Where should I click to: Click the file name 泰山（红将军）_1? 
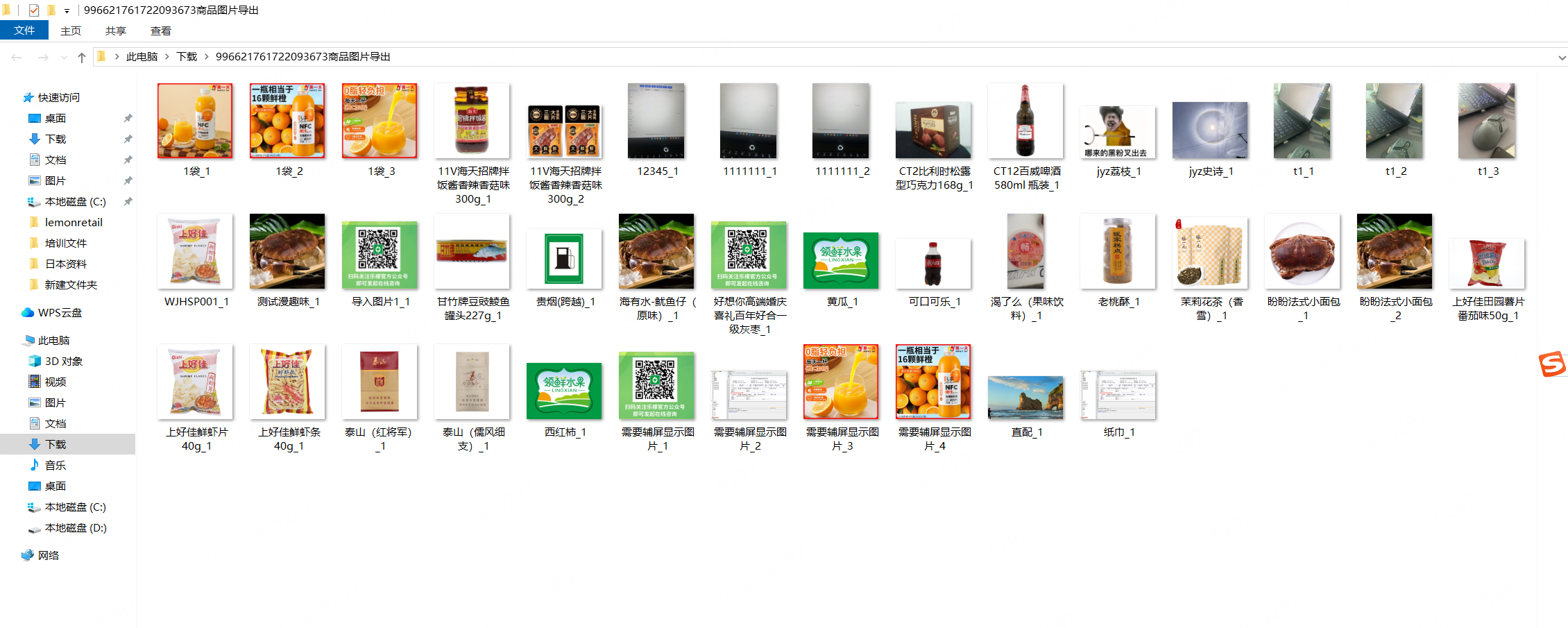click(x=380, y=439)
